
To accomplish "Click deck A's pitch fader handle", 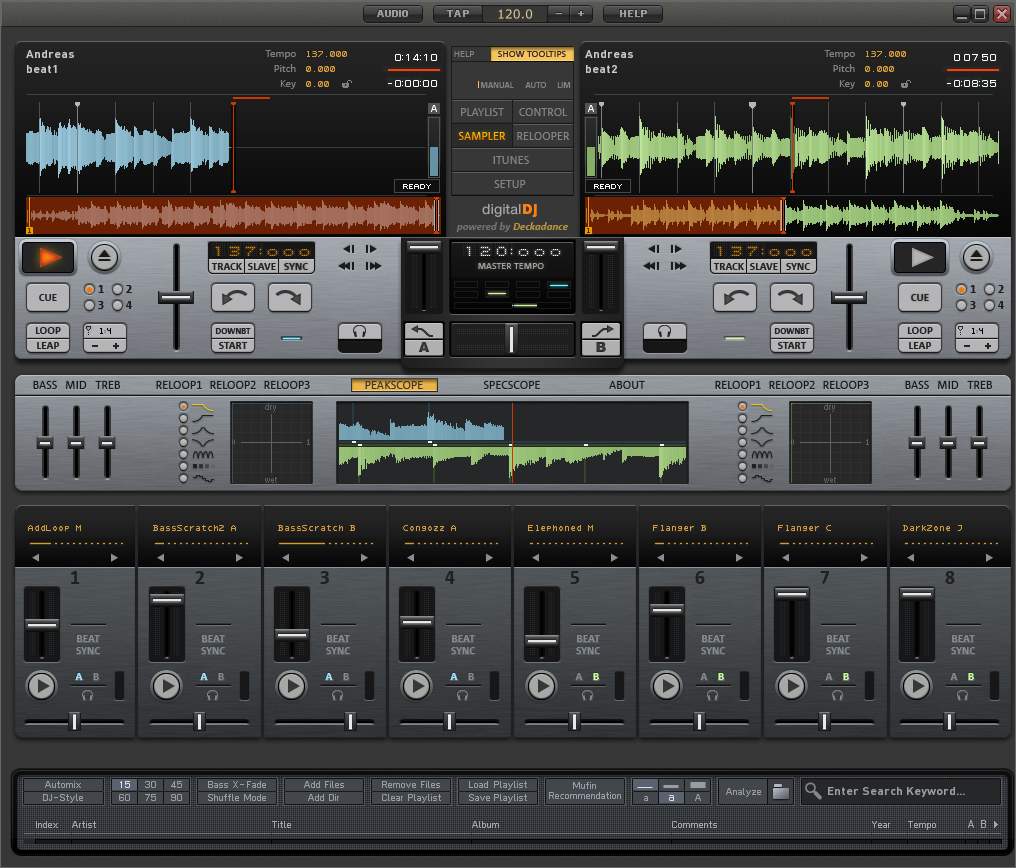I will click(176, 298).
